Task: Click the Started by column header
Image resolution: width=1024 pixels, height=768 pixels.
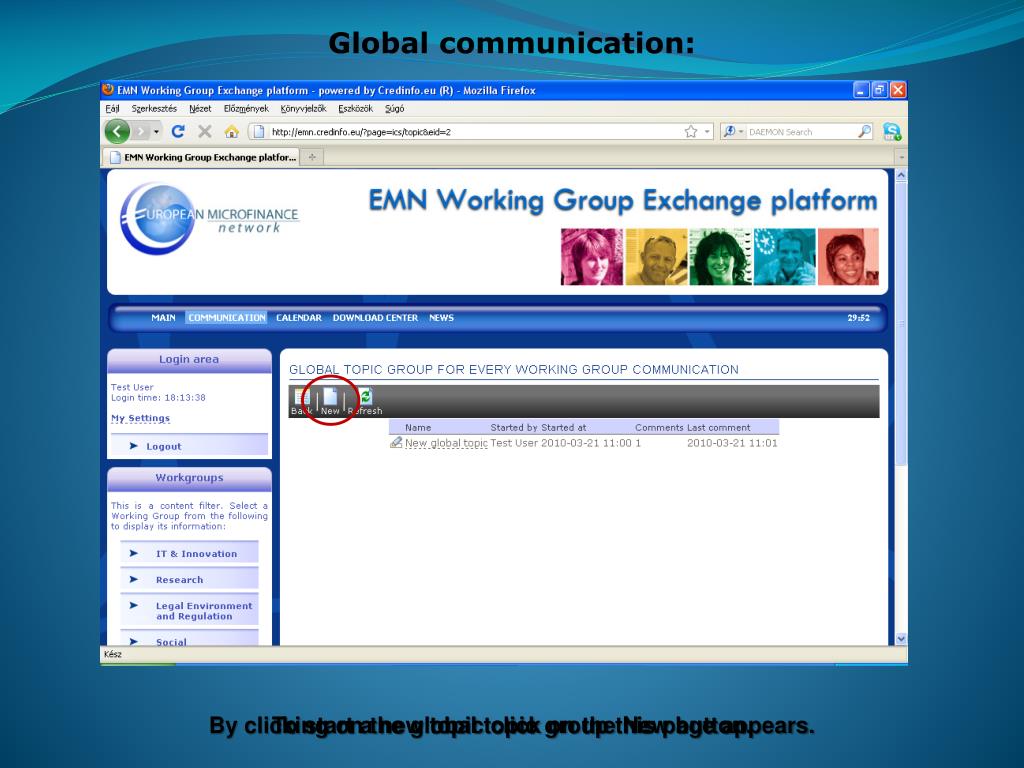Action: [514, 428]
